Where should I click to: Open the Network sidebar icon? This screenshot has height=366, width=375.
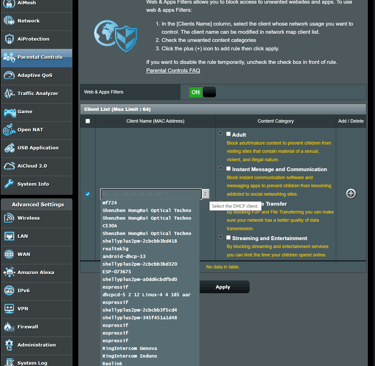9,21
